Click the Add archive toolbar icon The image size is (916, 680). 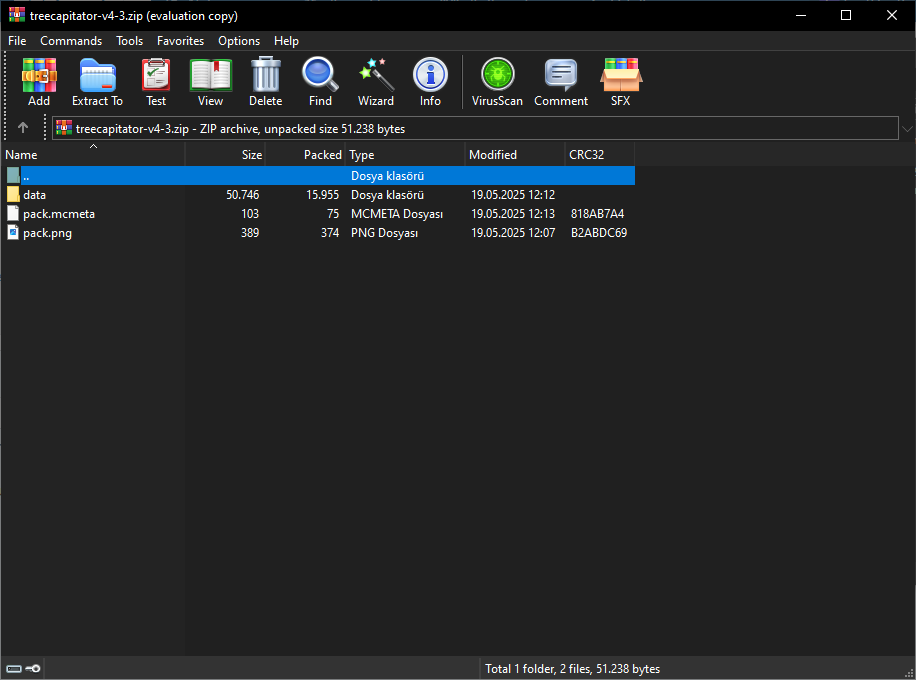coord(39,81)
